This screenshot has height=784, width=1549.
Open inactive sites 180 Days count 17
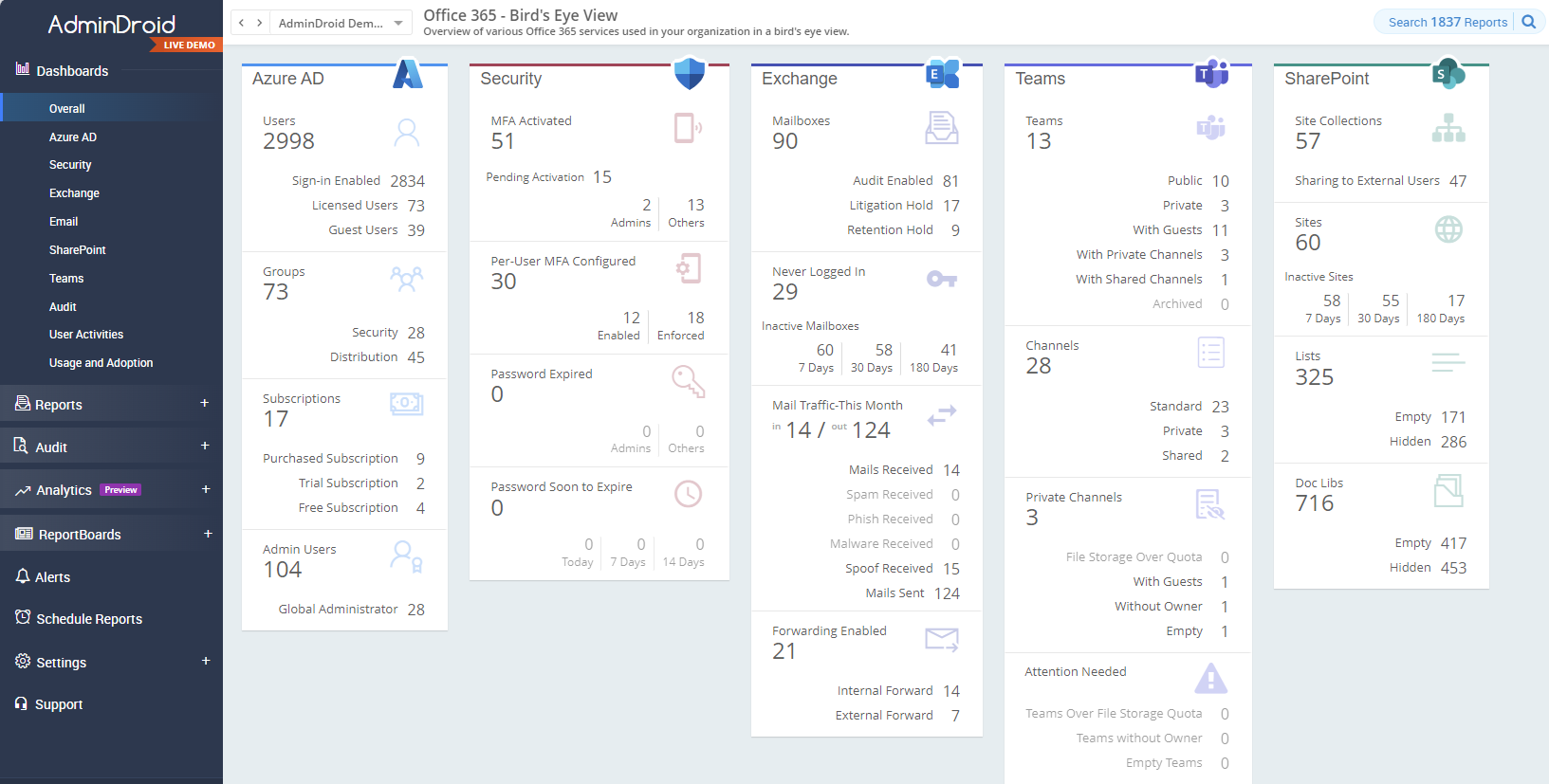coord(1456,301)
